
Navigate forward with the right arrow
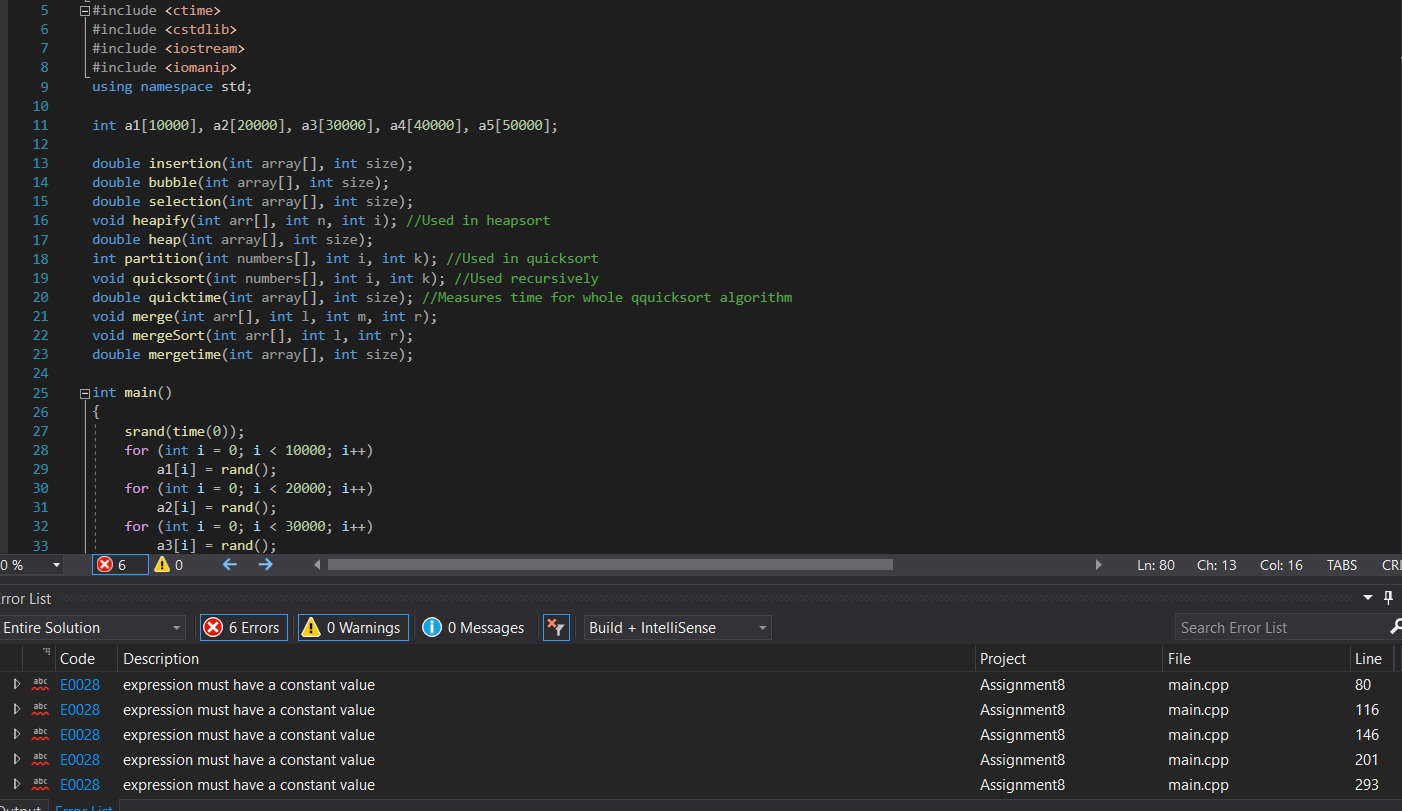265,565
